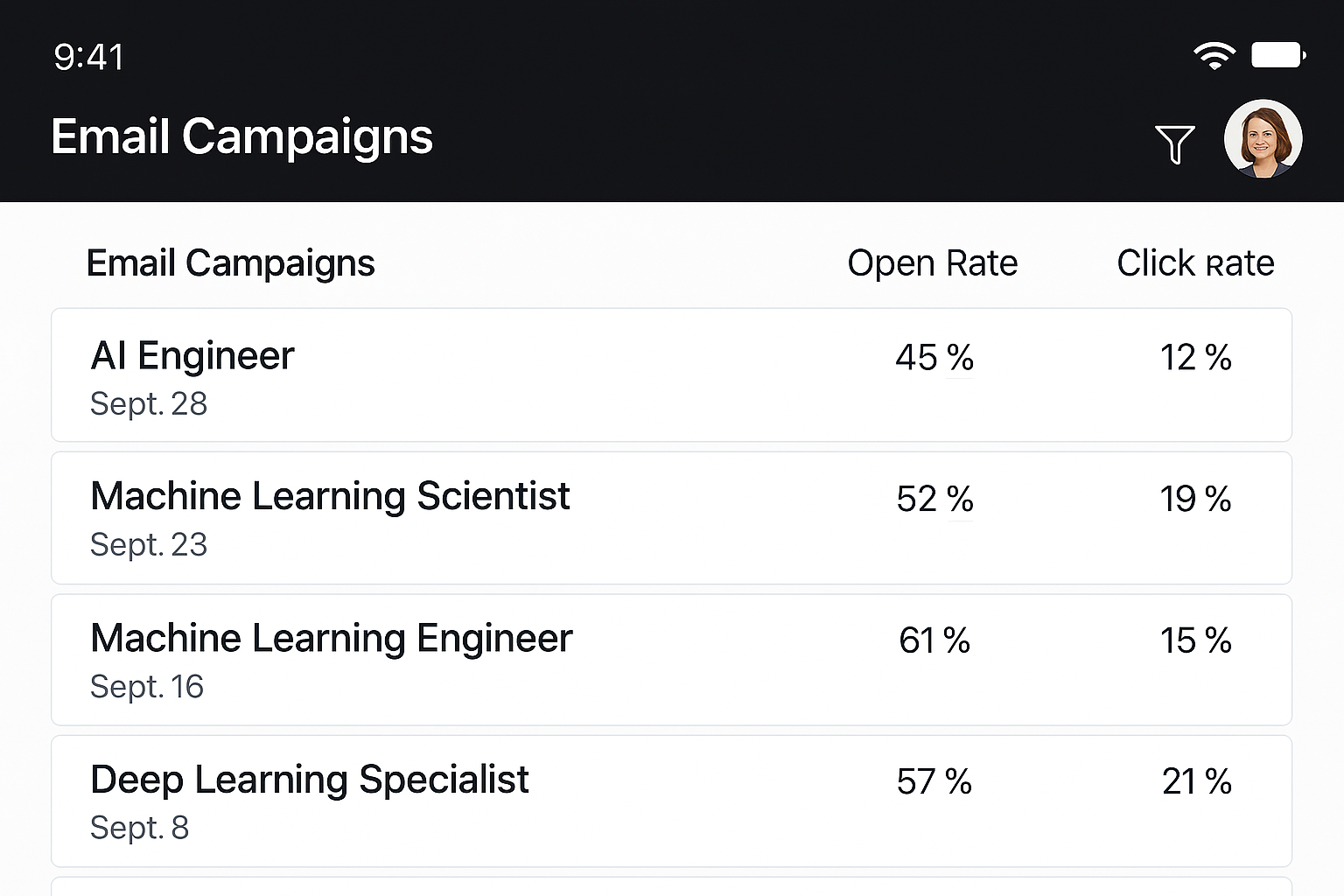Tap the Wi-Fi status icon

click(1214, 56)
